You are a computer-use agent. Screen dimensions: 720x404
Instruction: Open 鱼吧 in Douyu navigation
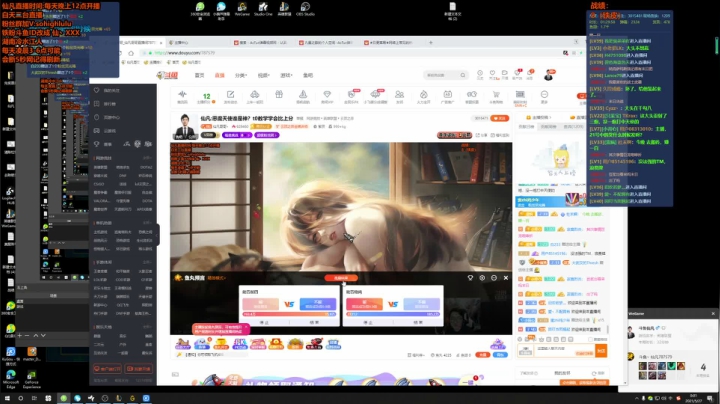pos(308,75)
